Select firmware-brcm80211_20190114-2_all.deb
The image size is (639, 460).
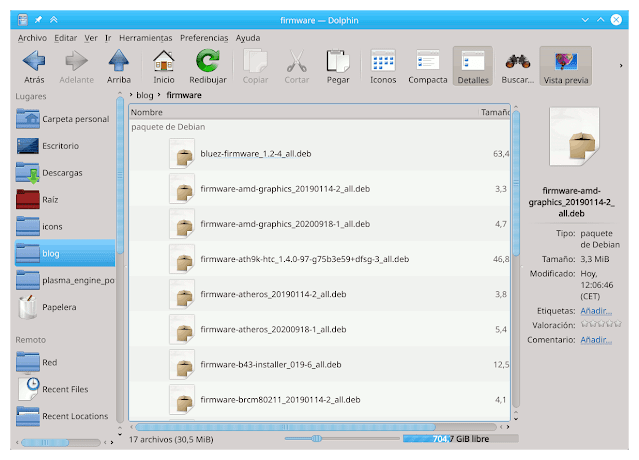pyautogui.click(x=319, y=399)
